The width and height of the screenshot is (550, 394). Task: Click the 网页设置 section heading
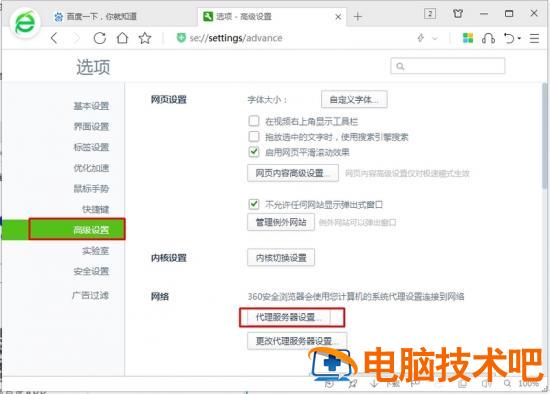tap(169, 100)
